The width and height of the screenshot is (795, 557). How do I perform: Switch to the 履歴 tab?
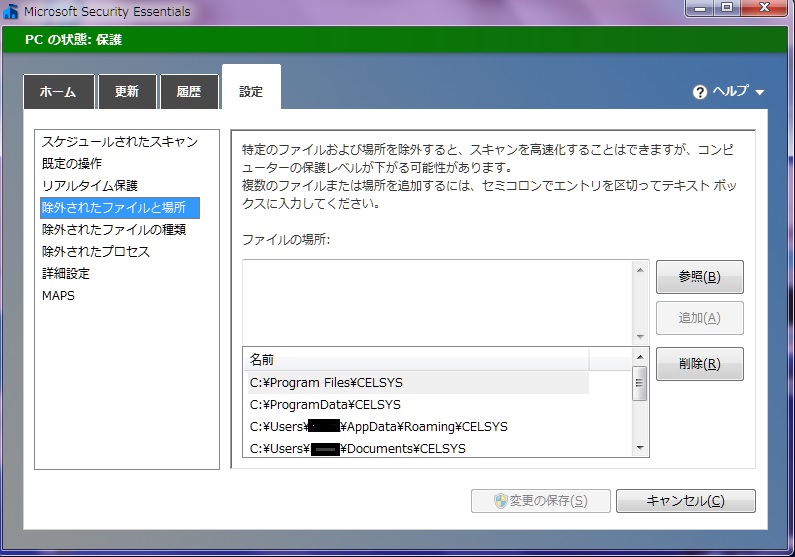(189, 92)
